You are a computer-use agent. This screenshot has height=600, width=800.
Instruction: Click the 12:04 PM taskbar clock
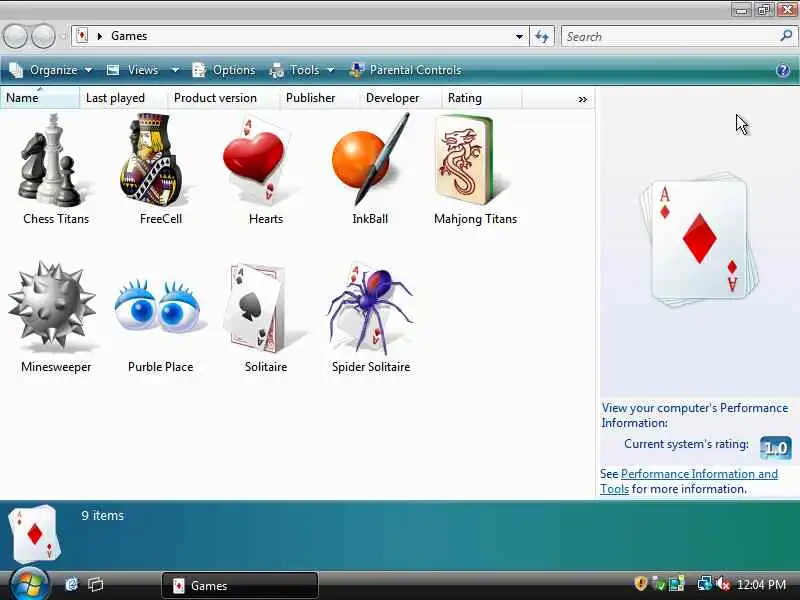[761, 584]
